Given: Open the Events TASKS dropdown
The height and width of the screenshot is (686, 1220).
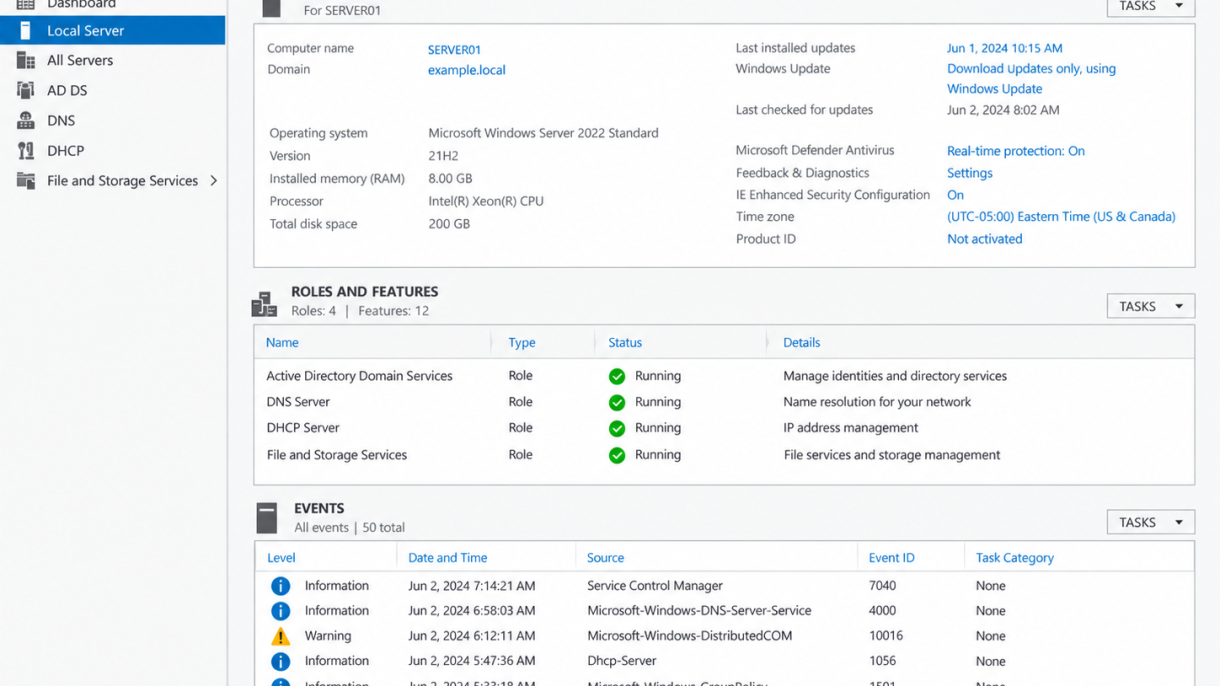Looking at the screenshot, I should tap(1150, 522).
